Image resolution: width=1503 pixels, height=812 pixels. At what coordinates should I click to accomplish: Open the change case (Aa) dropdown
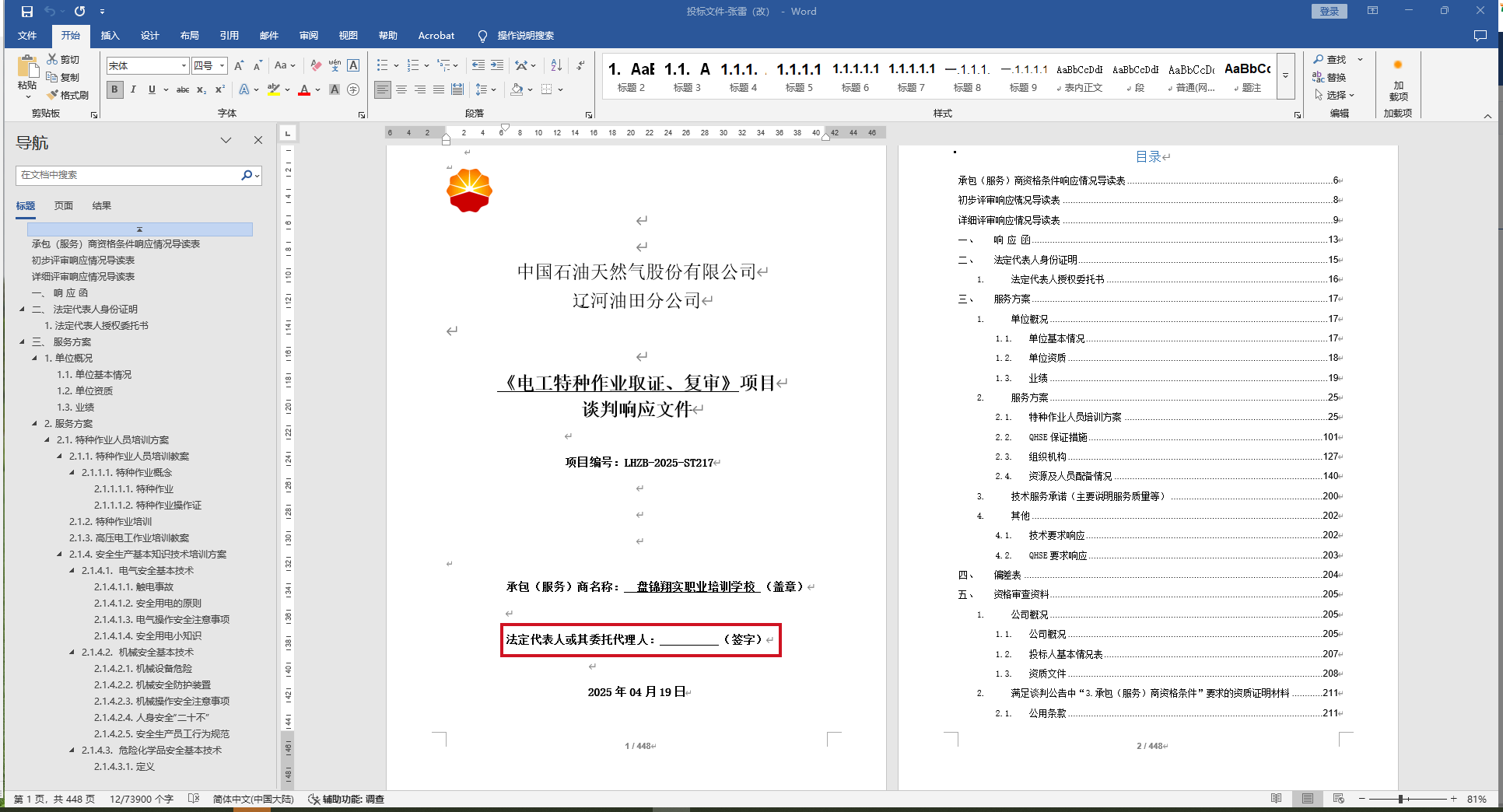(x=285, y=65)
